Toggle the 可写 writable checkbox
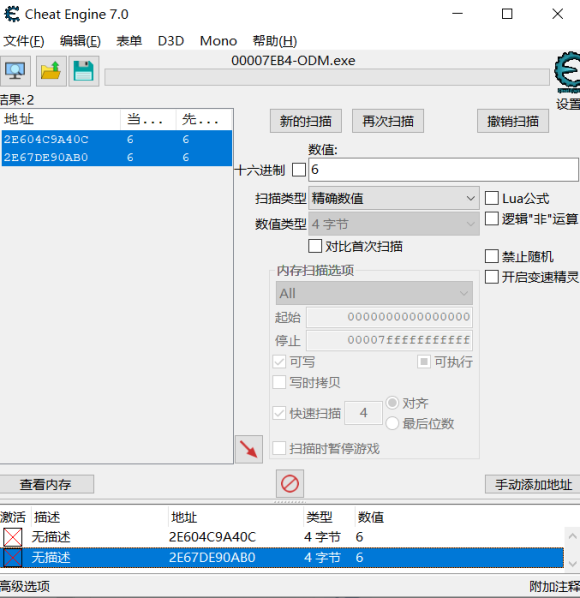The width and height of the screenshot is (580, 598). 279,362
